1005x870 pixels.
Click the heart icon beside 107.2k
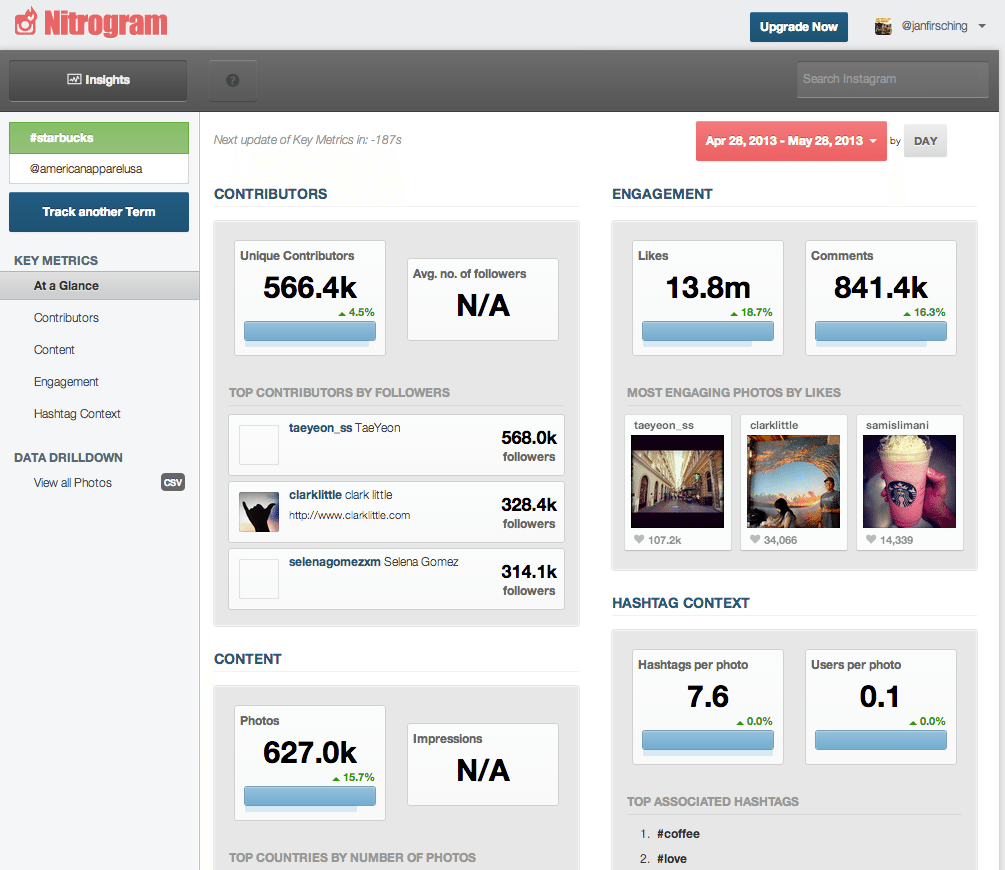pyautogui.click(x=639, y=539)
